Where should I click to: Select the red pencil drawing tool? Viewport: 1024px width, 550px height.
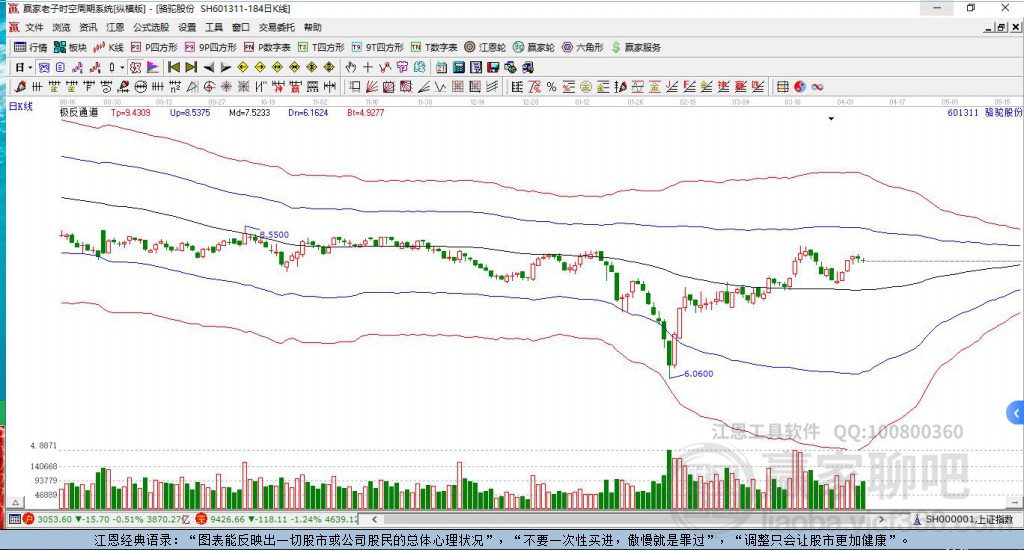(20, 87)
